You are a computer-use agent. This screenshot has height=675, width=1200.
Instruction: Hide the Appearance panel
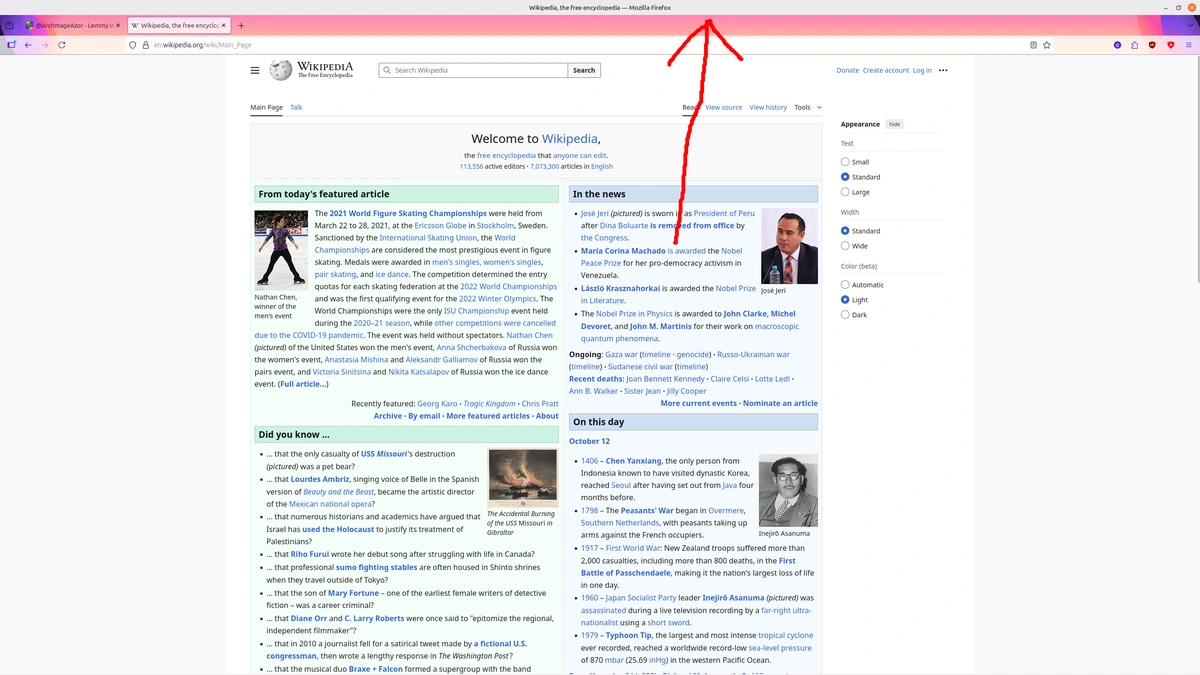pos(894,123)
